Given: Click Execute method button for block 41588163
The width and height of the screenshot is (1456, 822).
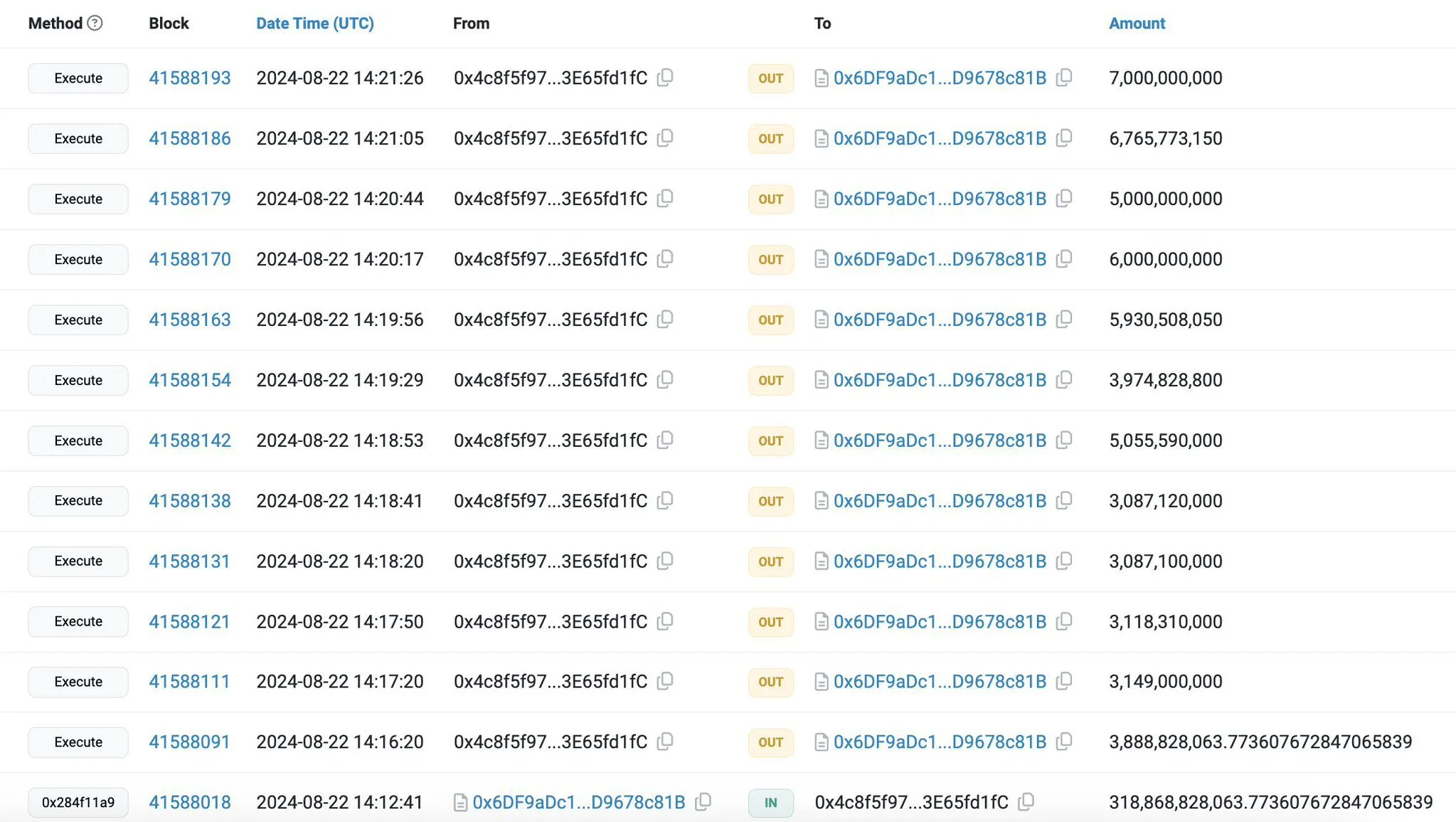Looking at the screenshot, I should (x=78, y=320).
